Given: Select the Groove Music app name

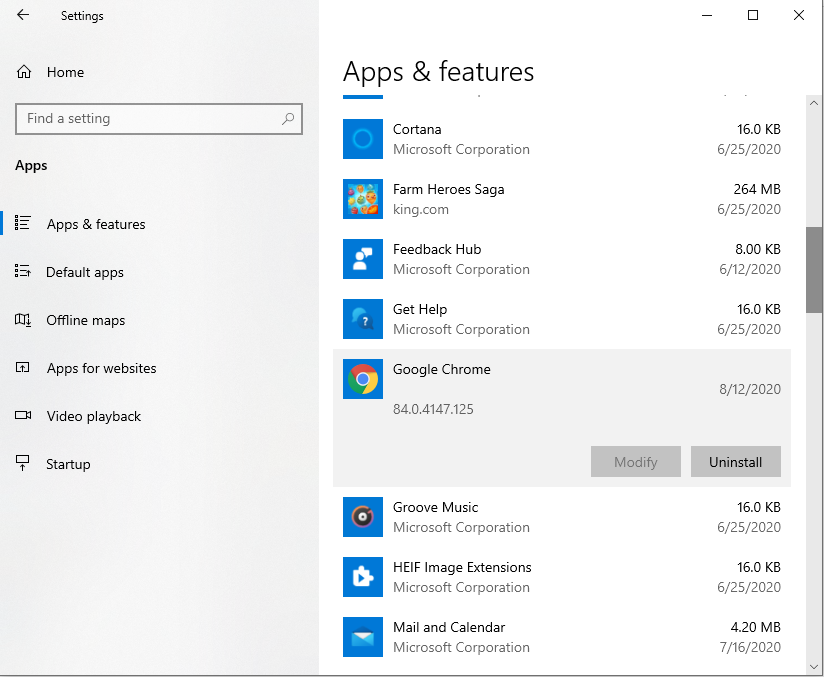Looking at the screenshot, I should click(436, 507).
